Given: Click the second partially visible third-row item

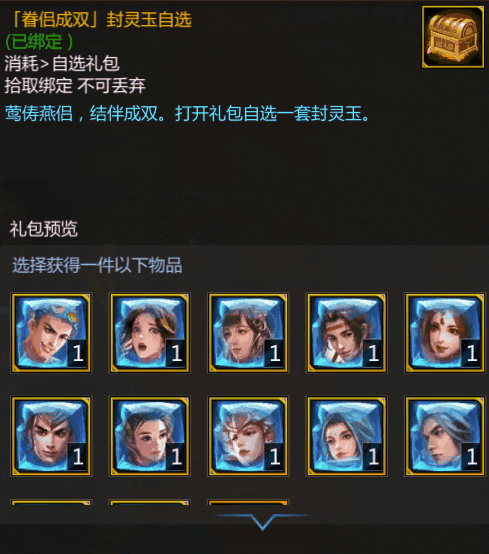Looking at the screenshot, I should pos(150,502).
